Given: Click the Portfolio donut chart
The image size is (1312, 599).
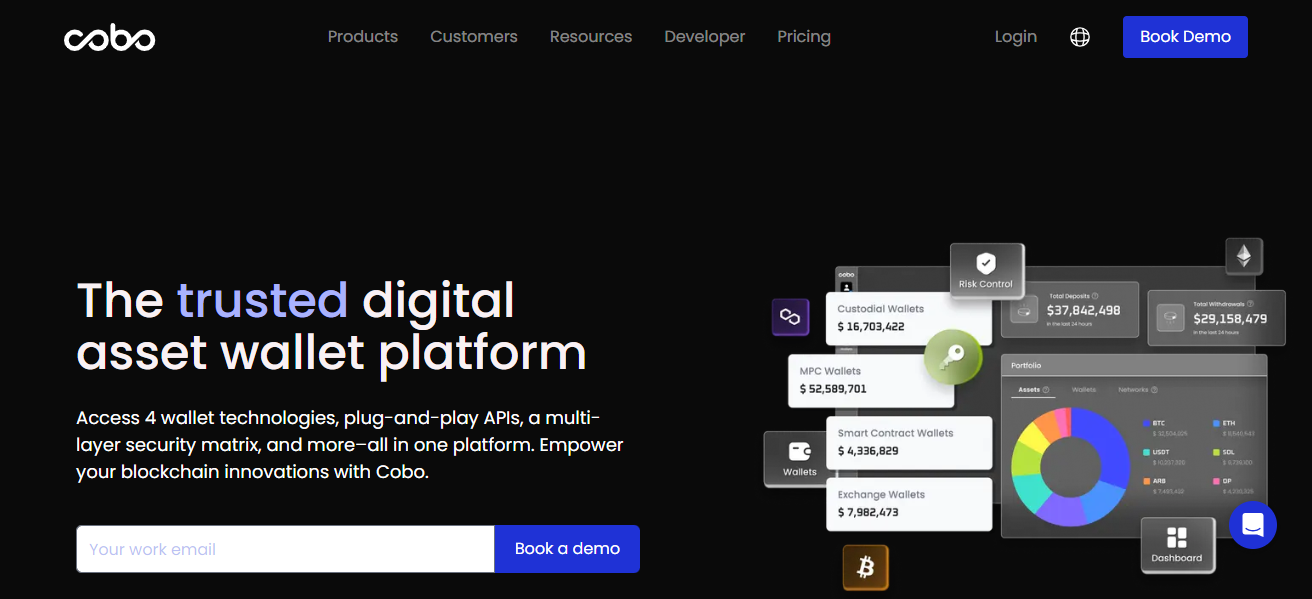Looking at the screenshot, I should 1069,466.
